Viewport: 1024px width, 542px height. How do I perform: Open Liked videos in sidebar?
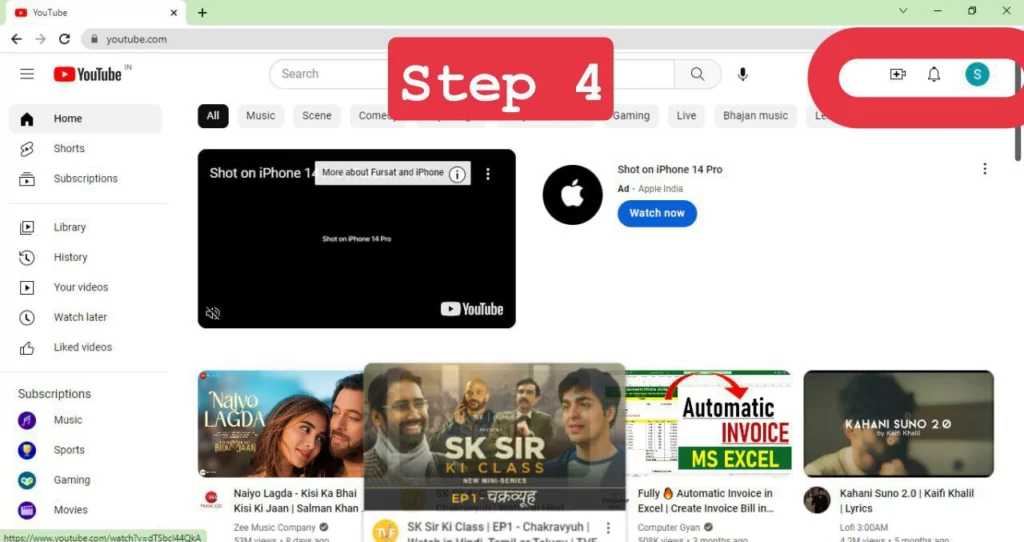[x=85, y=347]
